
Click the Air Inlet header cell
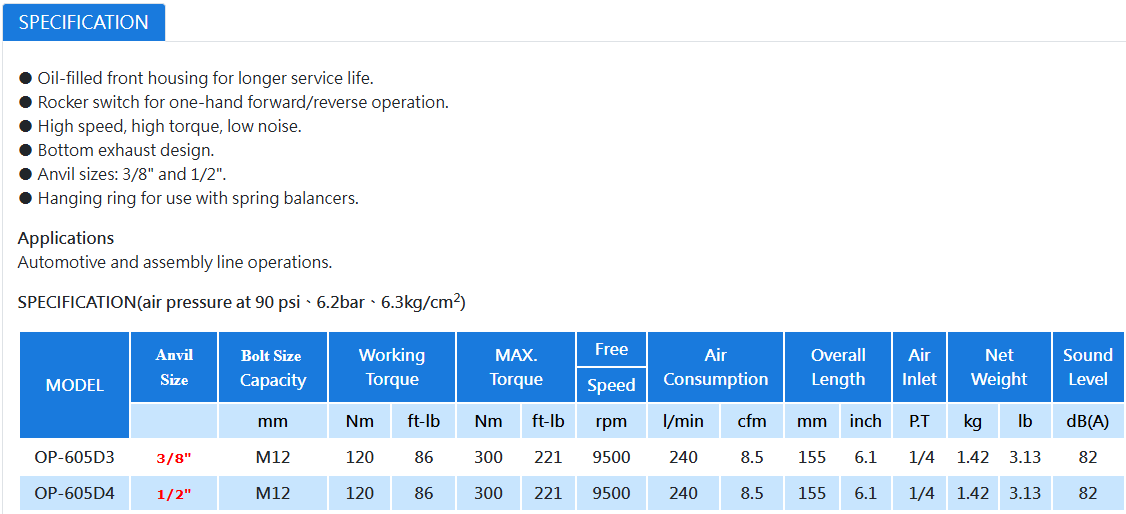[919, 367]
